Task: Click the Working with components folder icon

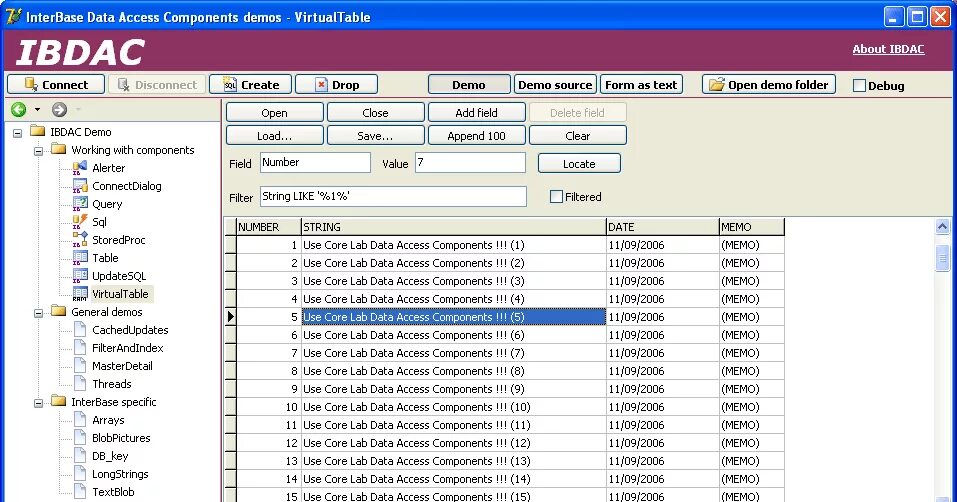Action: [x=59, y=149]
